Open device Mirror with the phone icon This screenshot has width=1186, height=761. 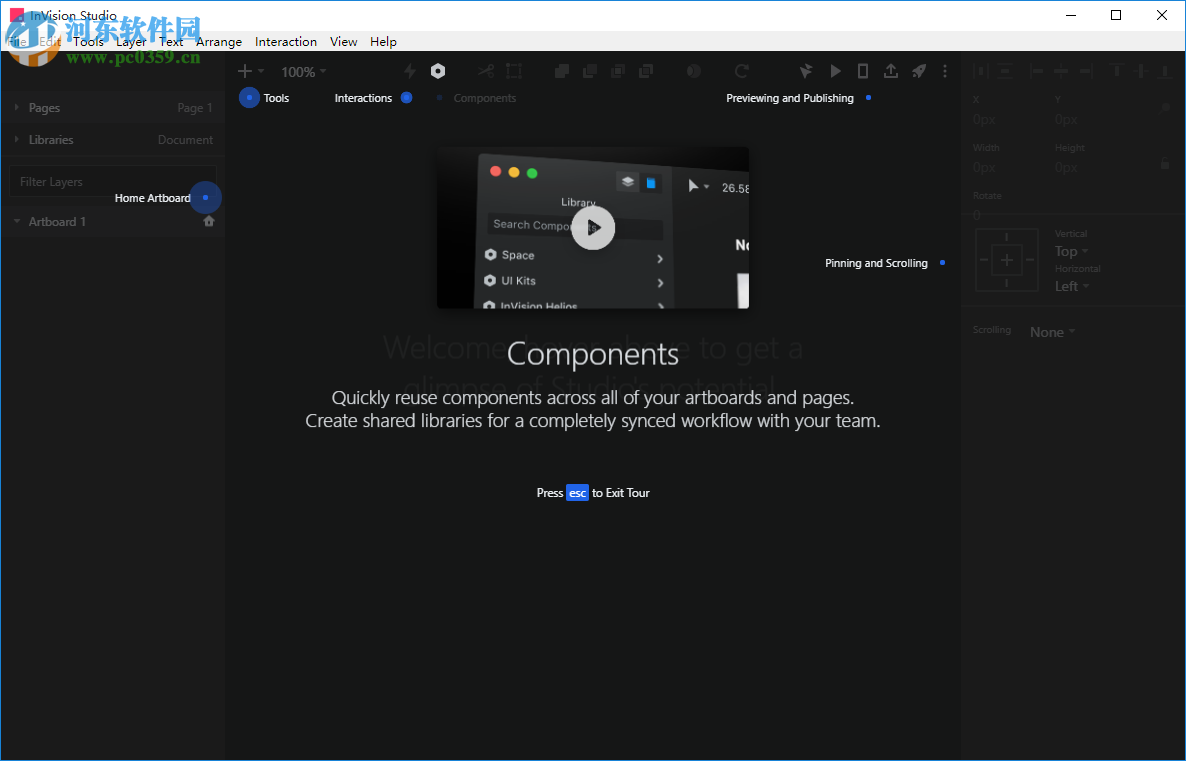(862, 71)
